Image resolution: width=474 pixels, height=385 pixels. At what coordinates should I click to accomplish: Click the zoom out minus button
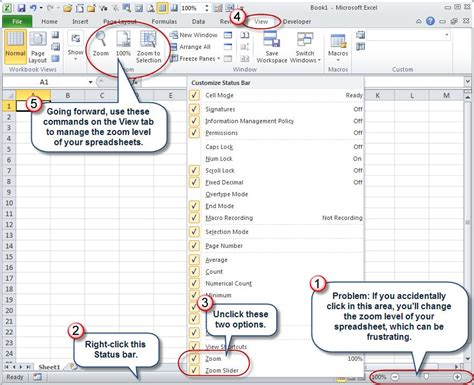point(395,377)
